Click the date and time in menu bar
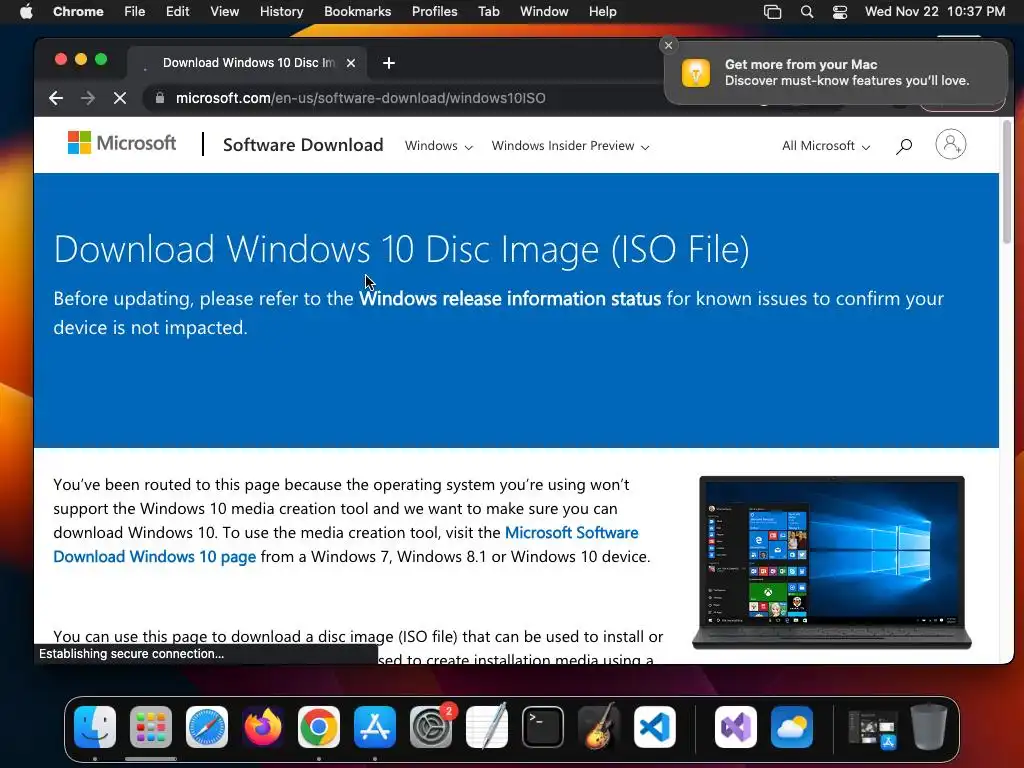This screenshot has width=1024, height=768. point(935,11)
